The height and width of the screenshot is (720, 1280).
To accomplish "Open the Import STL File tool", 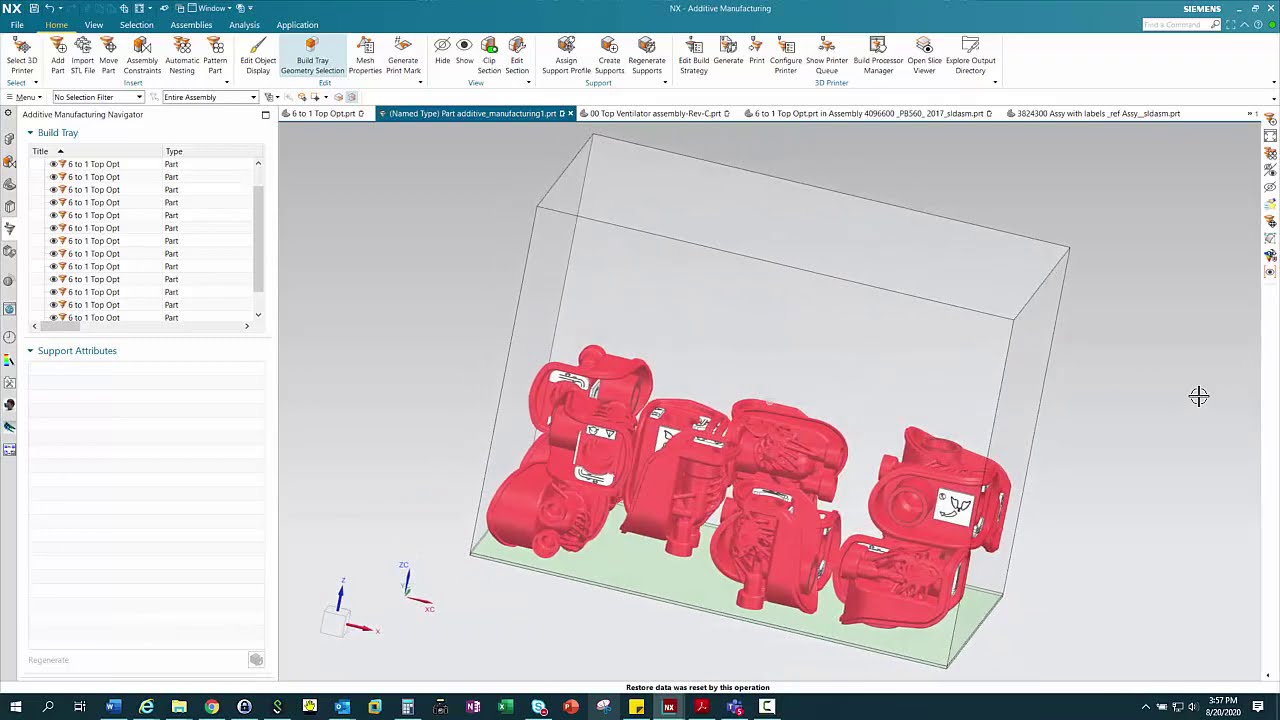I will (x=83, y=55).
